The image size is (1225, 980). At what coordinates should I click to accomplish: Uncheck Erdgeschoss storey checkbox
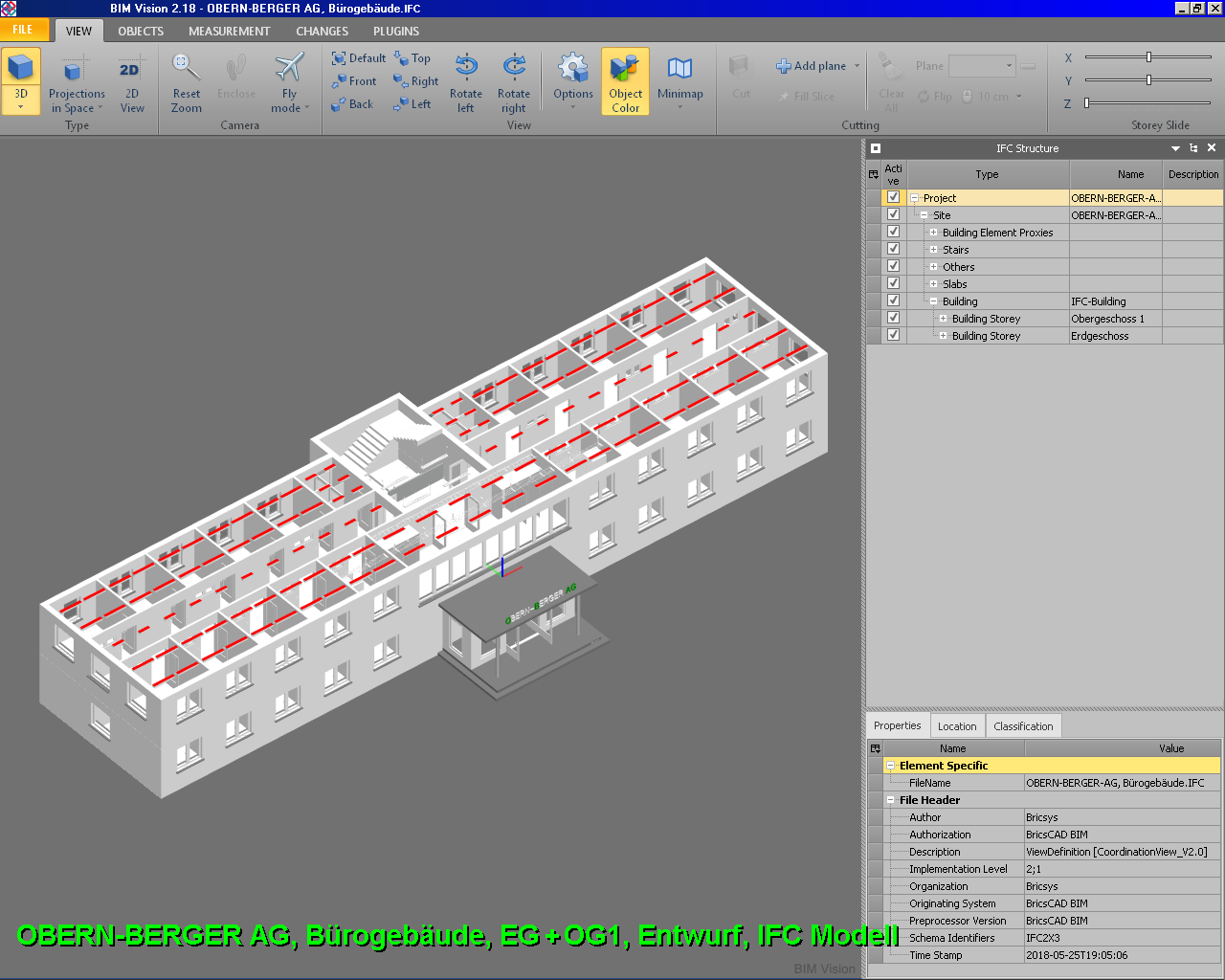click(x=894, y=335)
